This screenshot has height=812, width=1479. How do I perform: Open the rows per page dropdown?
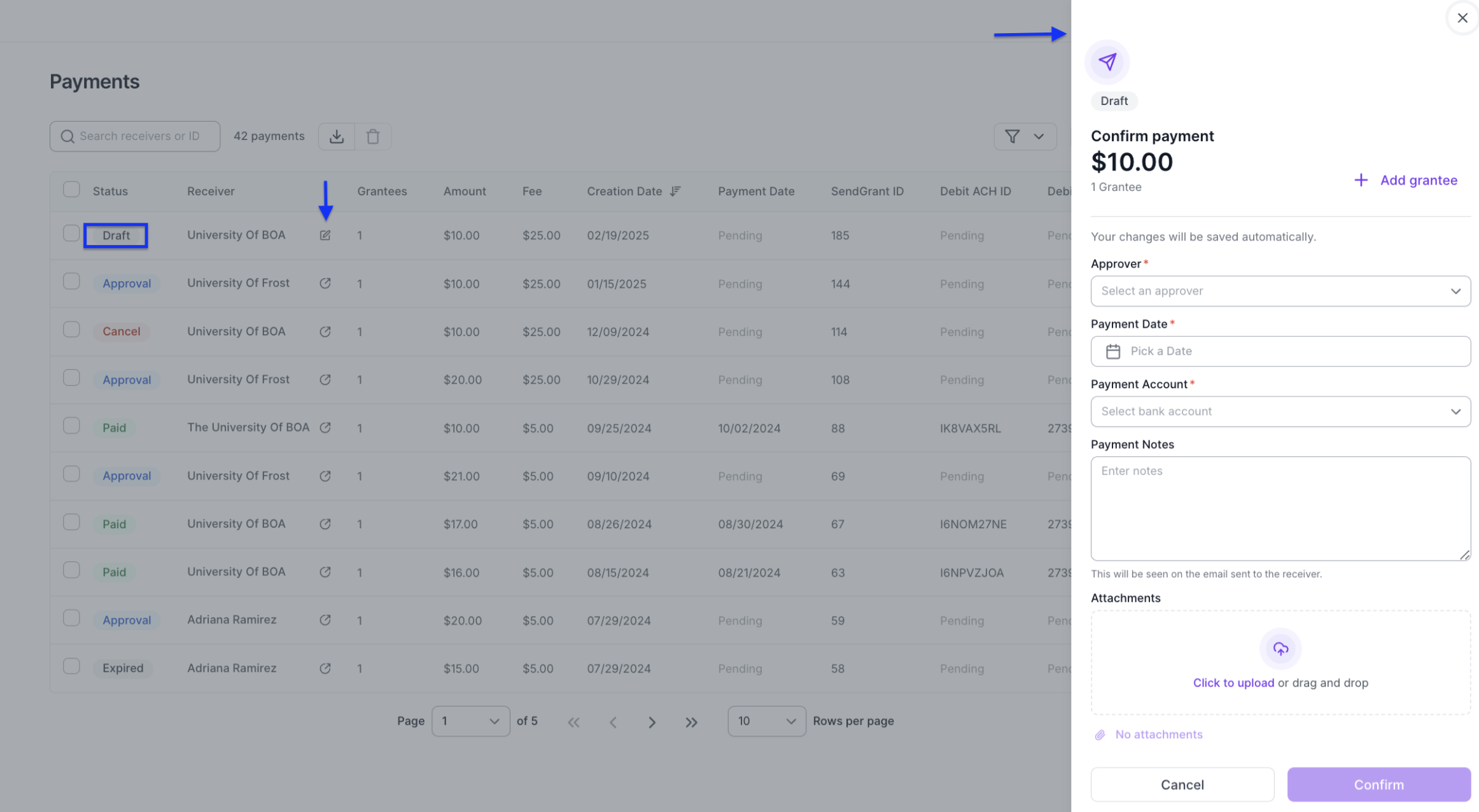point(766,721)
